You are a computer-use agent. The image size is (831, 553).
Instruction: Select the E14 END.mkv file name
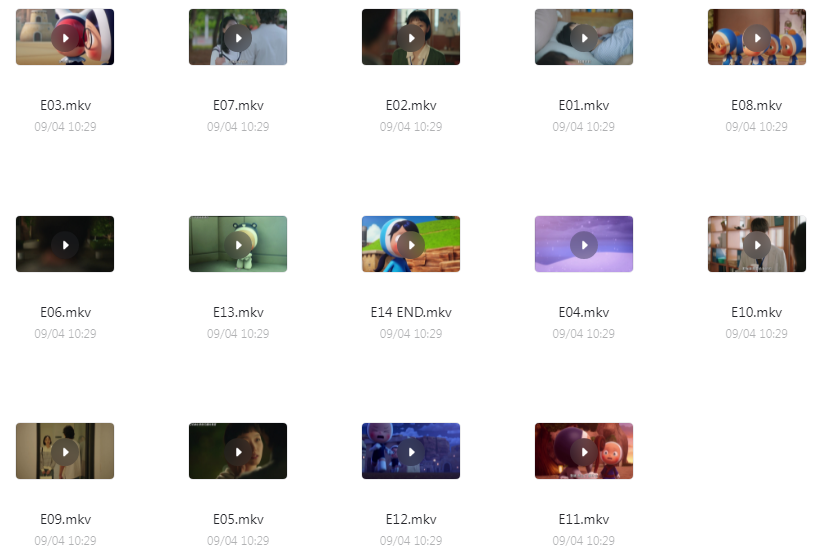pos(411,312)
